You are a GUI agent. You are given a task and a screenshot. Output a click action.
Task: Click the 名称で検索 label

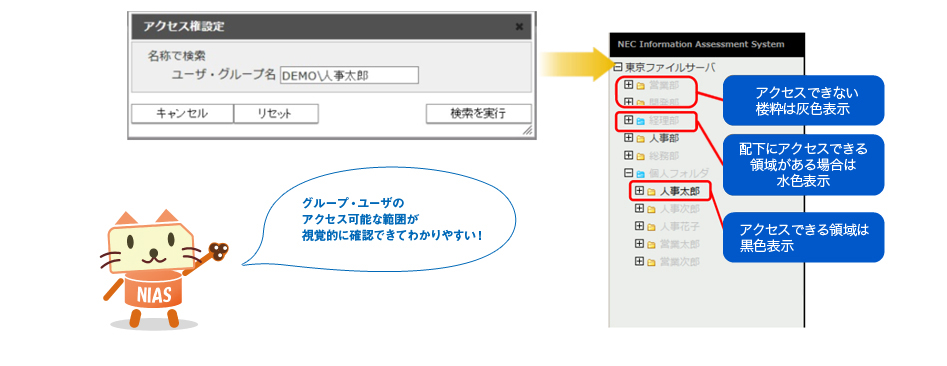176,56
